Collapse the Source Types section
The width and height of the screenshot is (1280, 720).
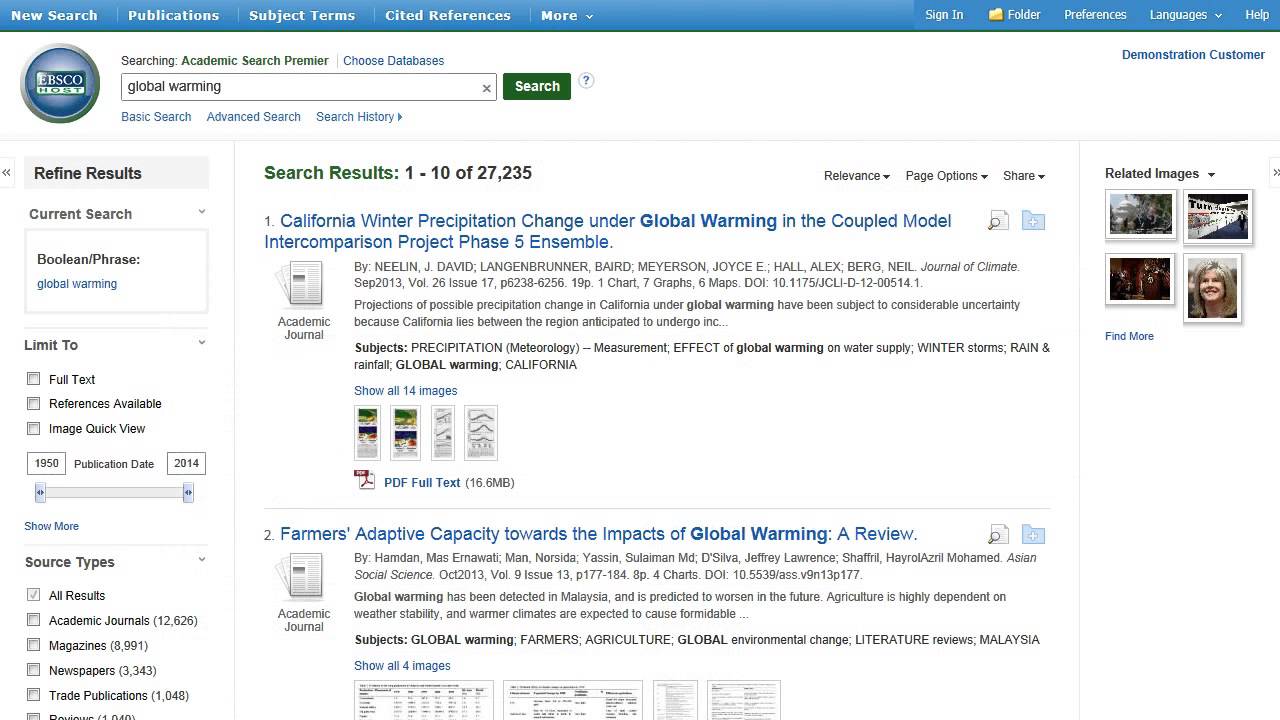point(202,560)
